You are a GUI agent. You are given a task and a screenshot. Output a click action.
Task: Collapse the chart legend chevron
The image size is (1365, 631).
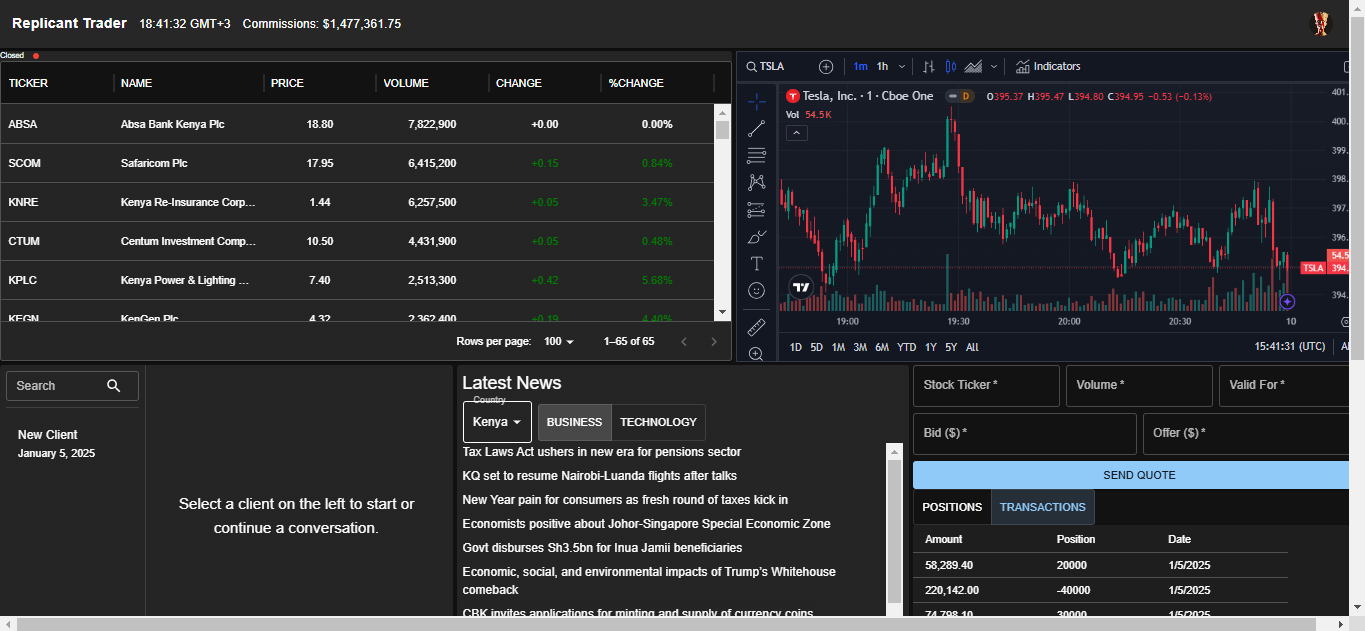[x=796, y=133]
